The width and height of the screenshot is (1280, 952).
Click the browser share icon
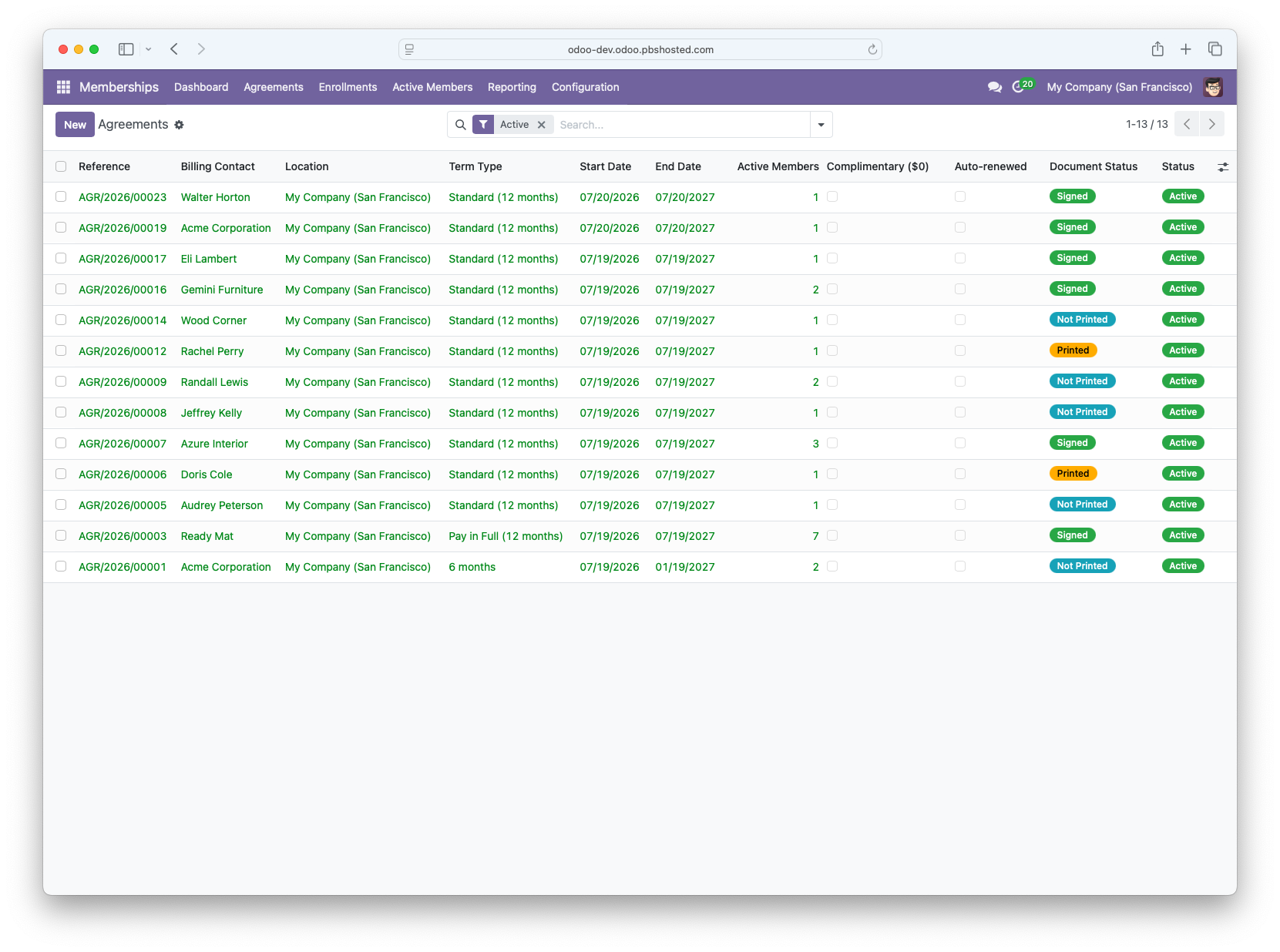click(x=1157, y=49)
